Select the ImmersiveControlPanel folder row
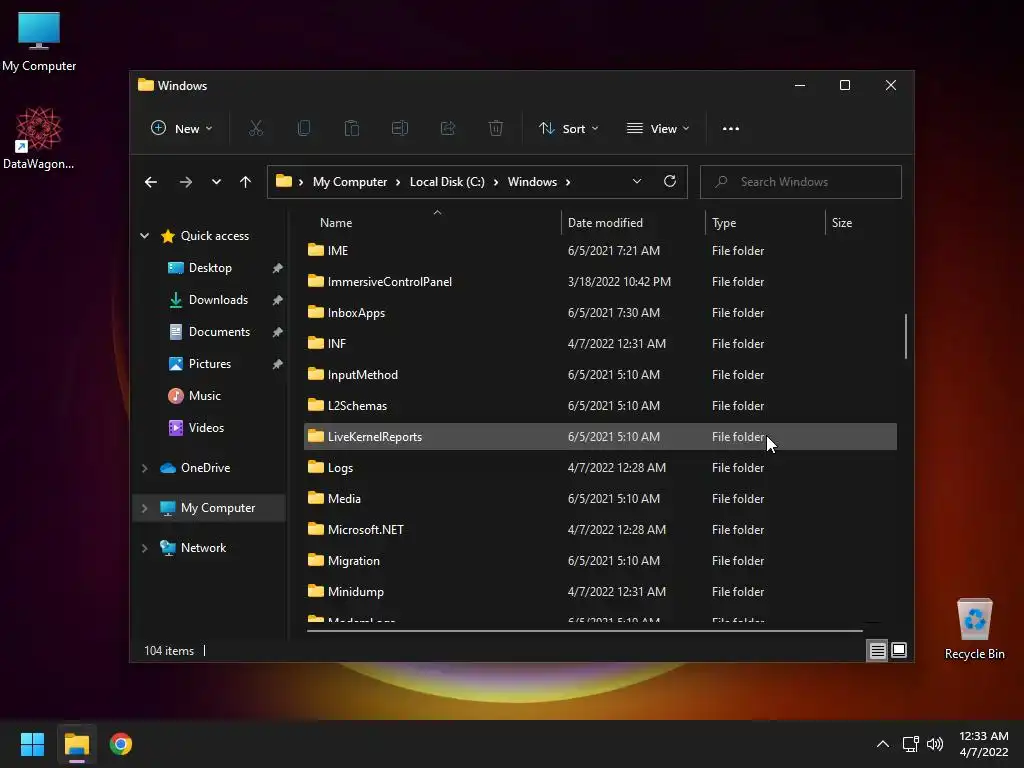The image size is (1024, 768). click(x=600, y=281)
